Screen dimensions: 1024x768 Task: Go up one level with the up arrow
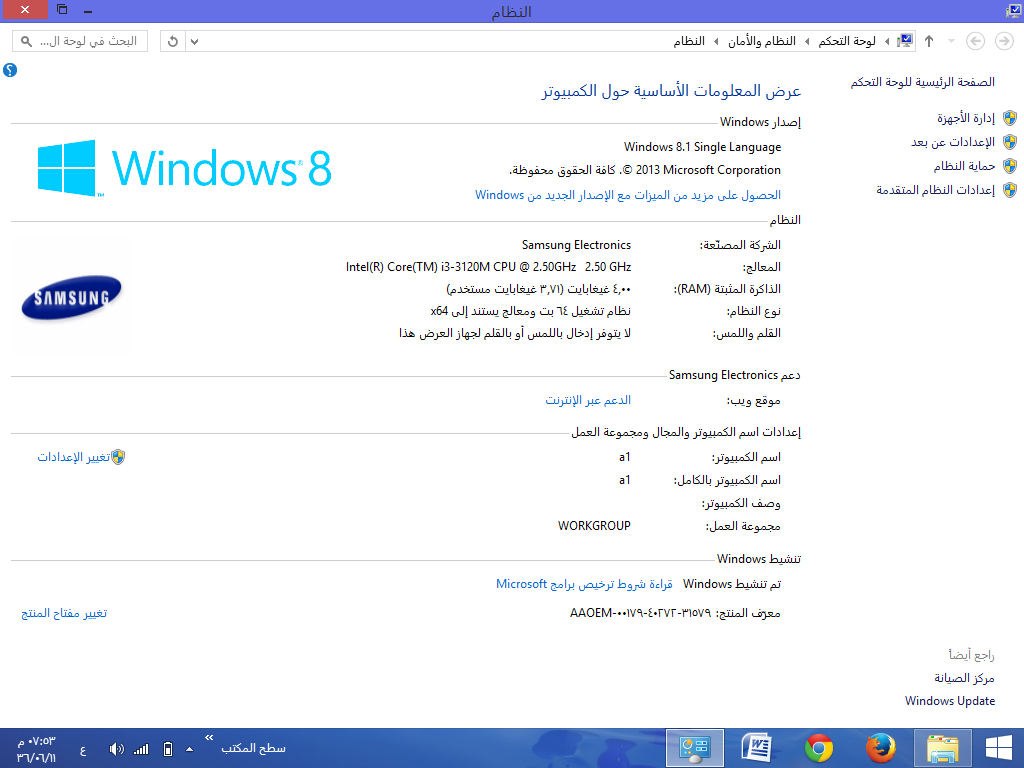click(929, 41)
